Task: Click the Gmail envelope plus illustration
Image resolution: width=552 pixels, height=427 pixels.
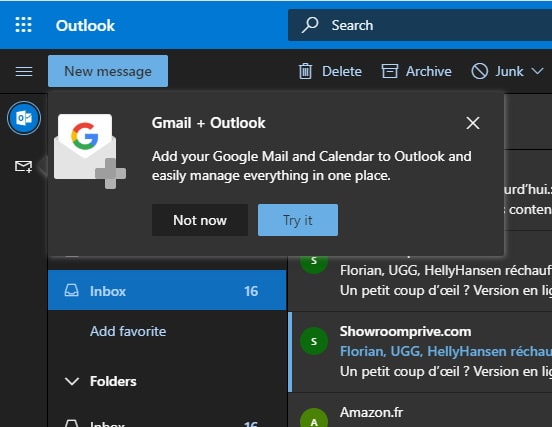Action: (89, 151)
